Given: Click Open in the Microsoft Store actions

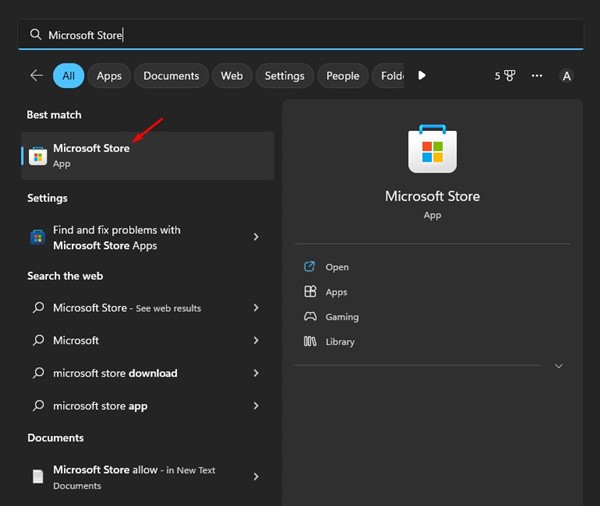Looking at the screenshot, I should [336, 267].
